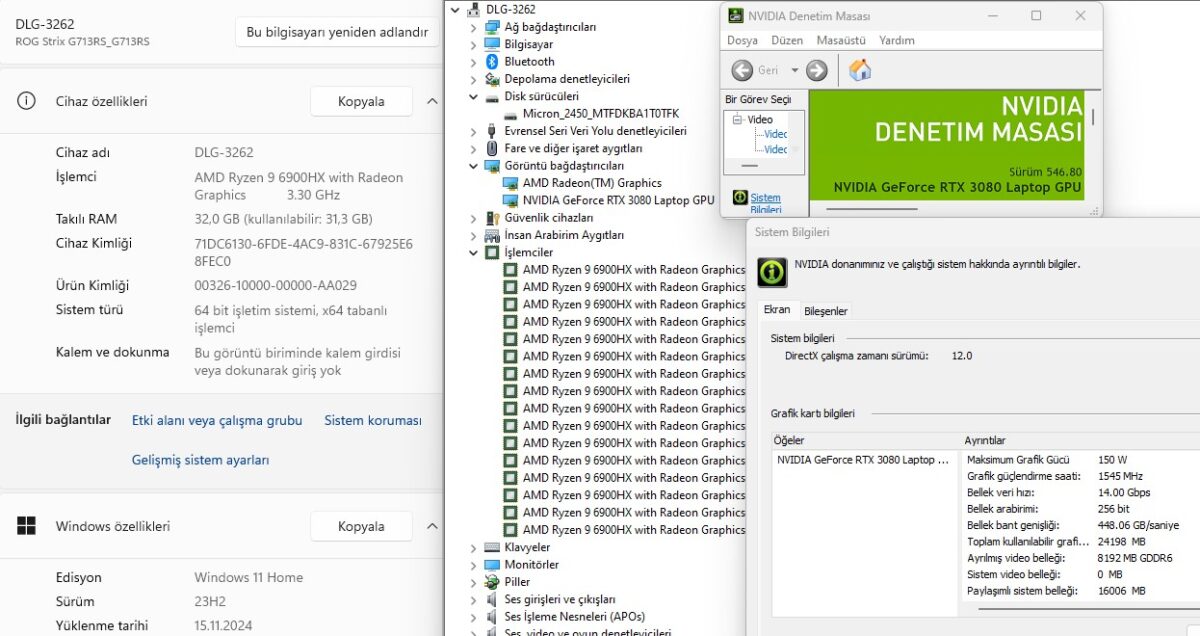The image size is (1200, 636).
Task: Click the Evrensel Seri Veri Yolu USB icon
Action: [x=492, y=131]
